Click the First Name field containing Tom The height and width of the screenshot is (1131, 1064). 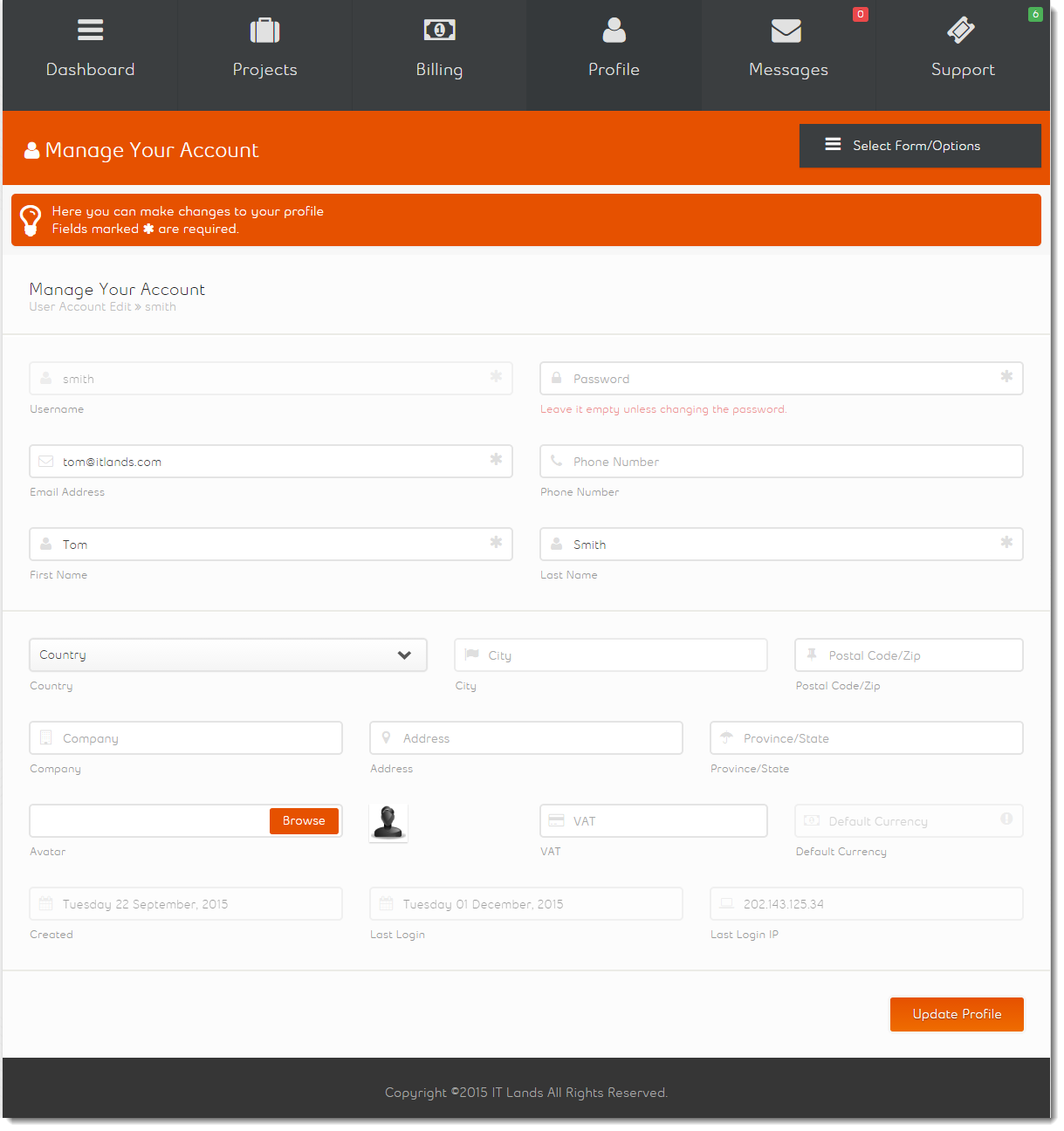click(271, 544)
